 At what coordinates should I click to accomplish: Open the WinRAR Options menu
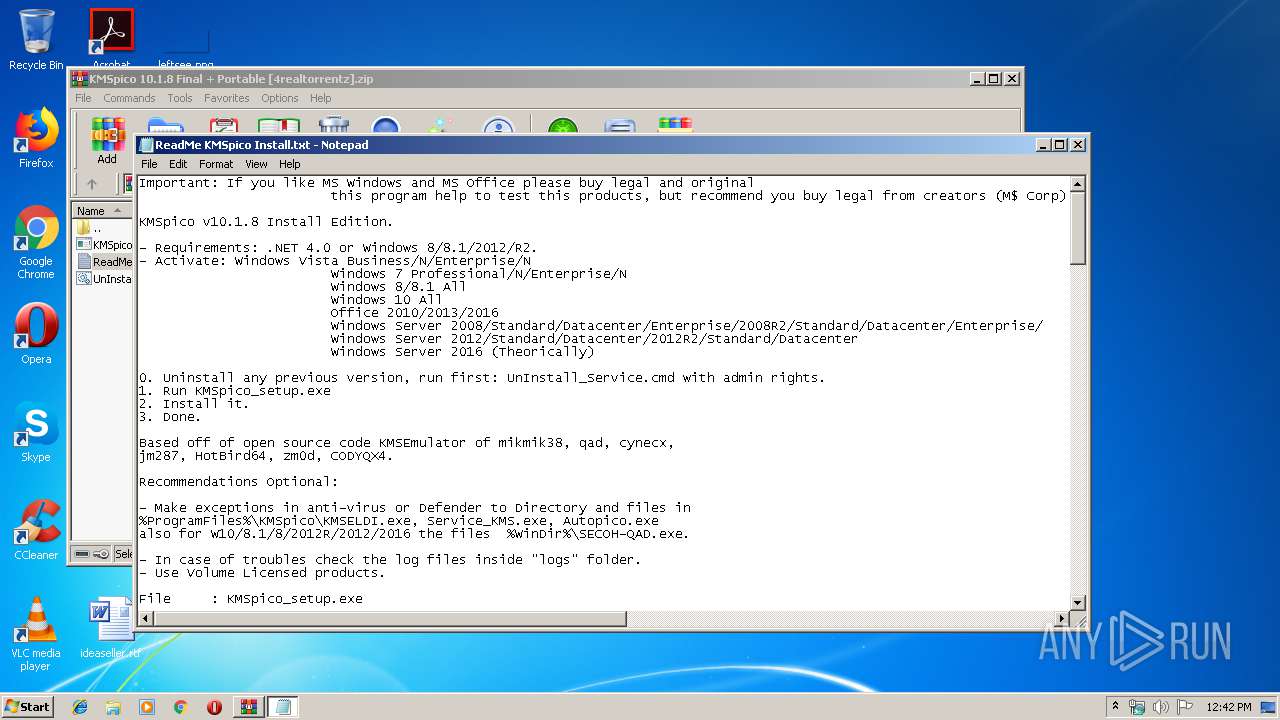click(280, 98)
